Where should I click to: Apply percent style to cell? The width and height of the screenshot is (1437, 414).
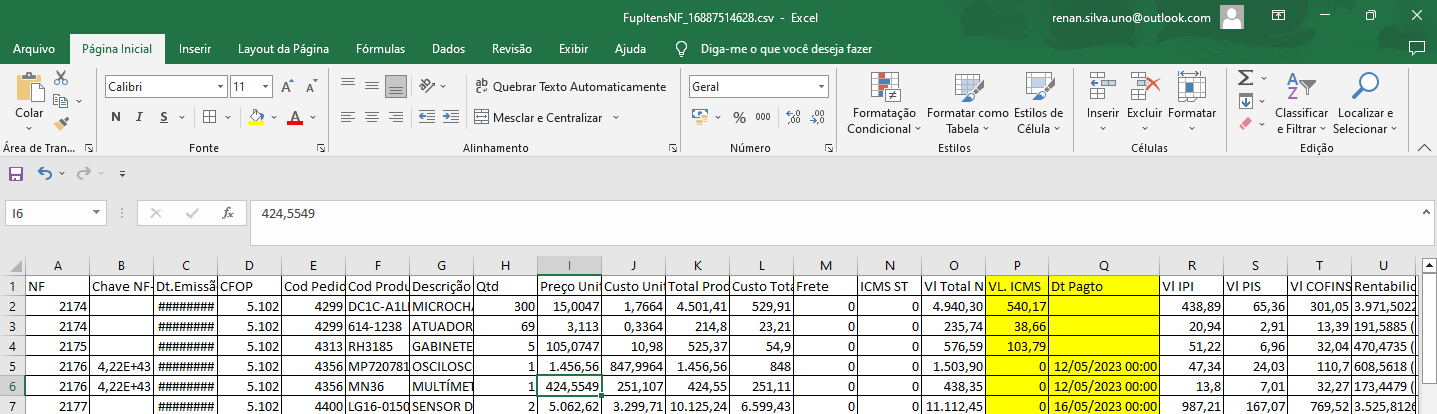[739, 118]
